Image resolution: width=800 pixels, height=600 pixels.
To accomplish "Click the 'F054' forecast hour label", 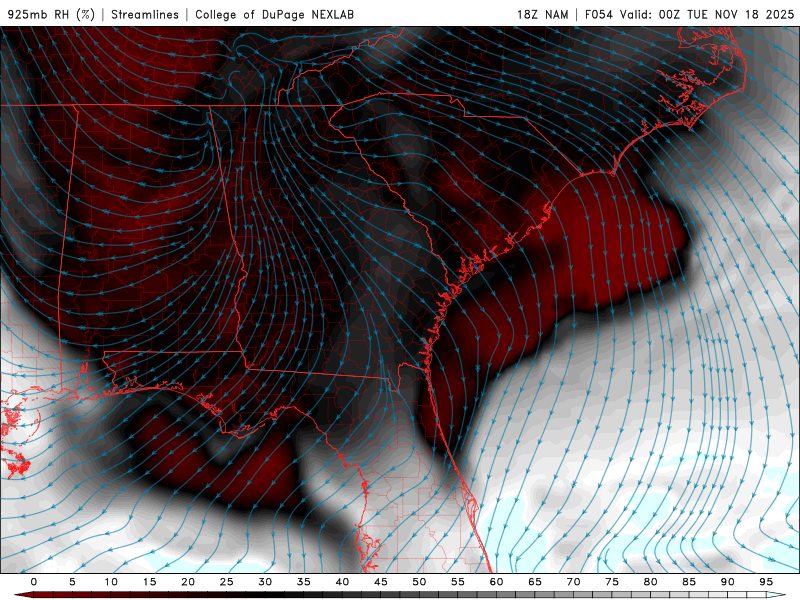I will pos(598,14).
